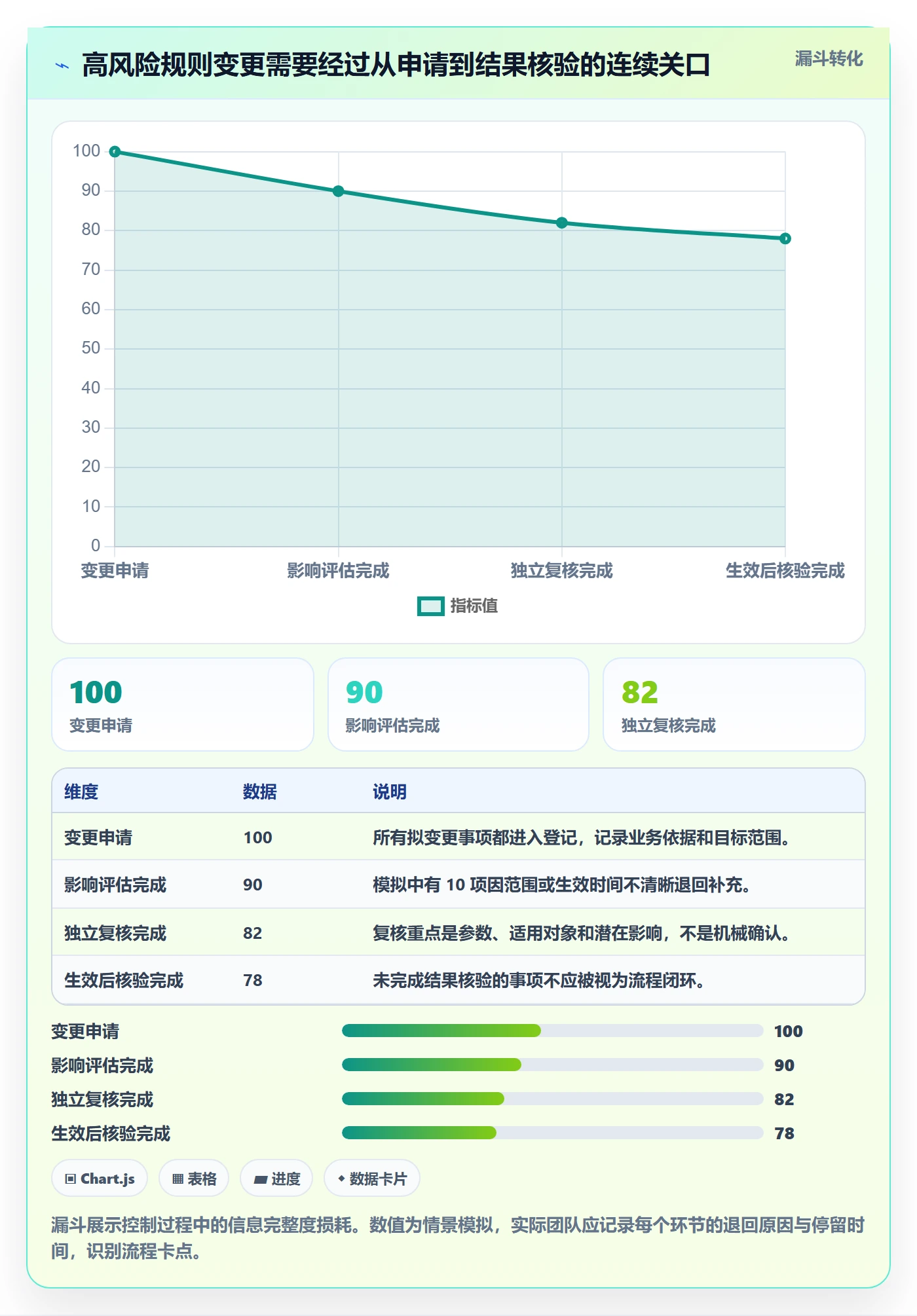Screen dimensions: 917x1316
Task: Click the 独立复核完成 cell in the table
Action: tap(115, 933)
